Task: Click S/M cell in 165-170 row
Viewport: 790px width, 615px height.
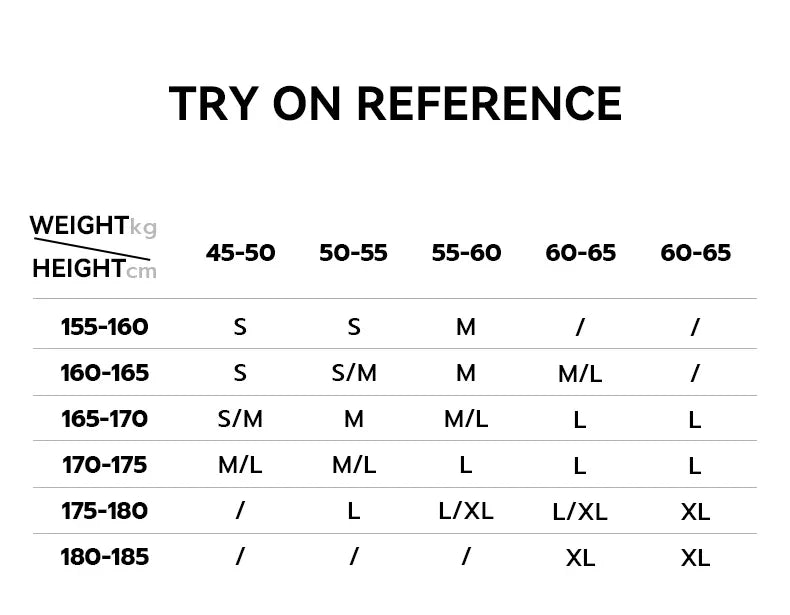Action: (x=240, y=419)
